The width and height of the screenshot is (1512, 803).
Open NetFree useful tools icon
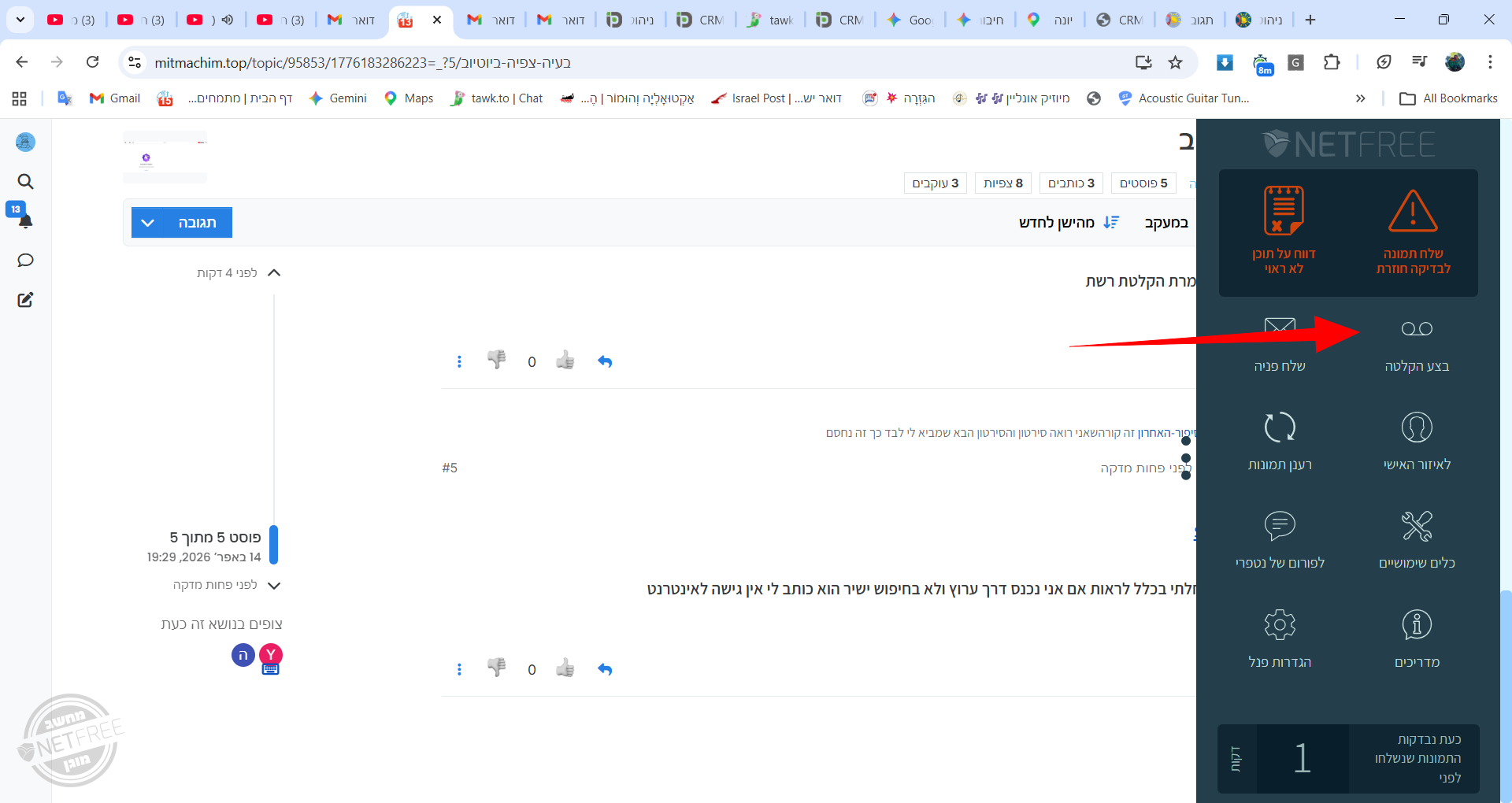[1416, 527]
